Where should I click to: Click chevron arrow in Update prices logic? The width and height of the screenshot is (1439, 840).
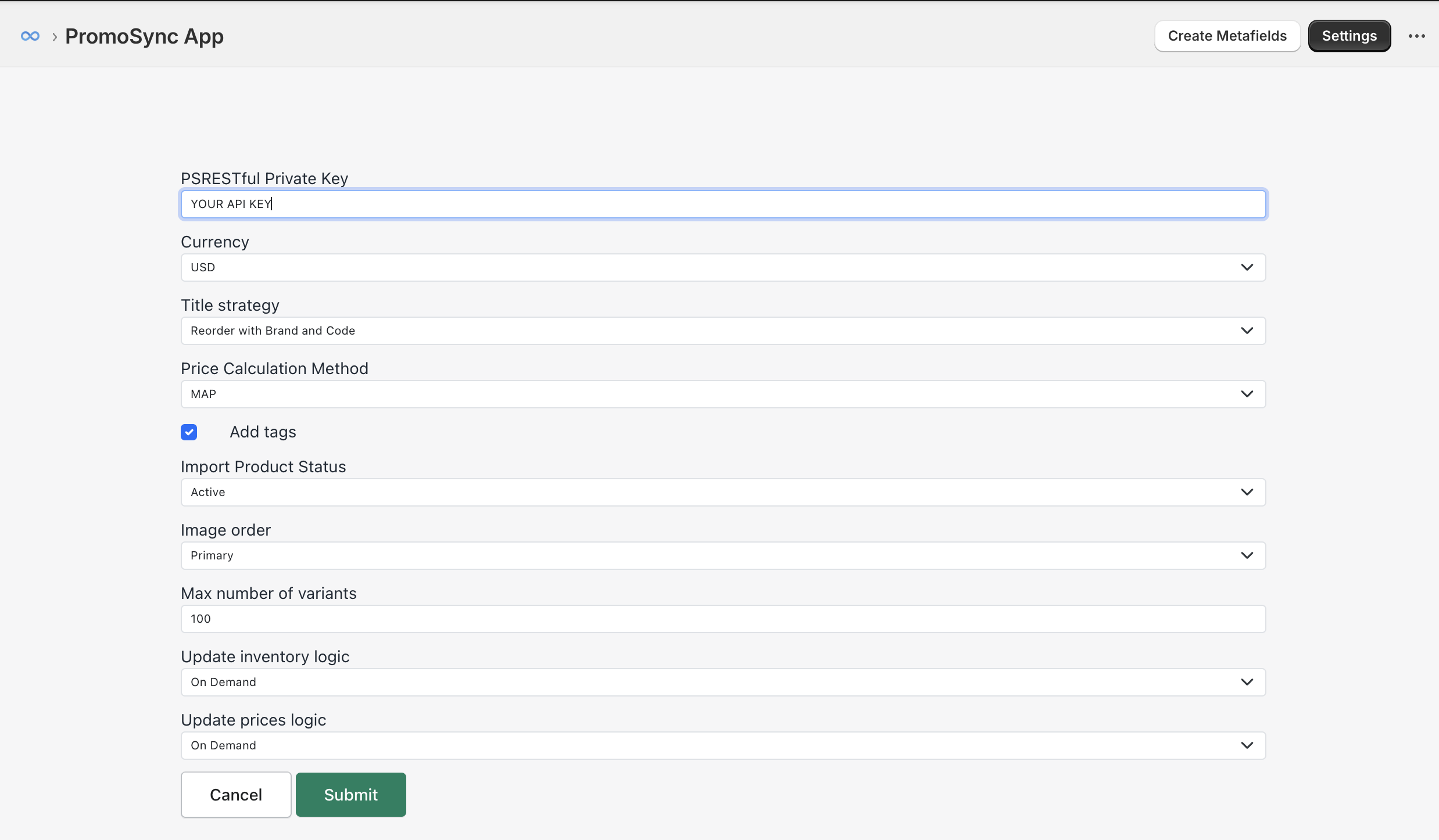(1247, 745)
